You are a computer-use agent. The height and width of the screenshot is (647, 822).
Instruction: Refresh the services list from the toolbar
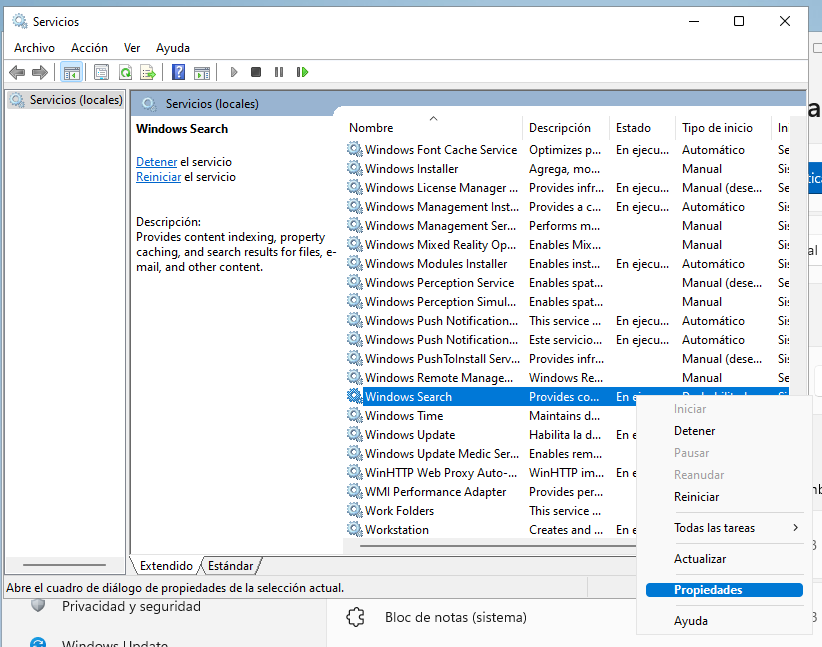pyautogui.click(x=125, y=72)
